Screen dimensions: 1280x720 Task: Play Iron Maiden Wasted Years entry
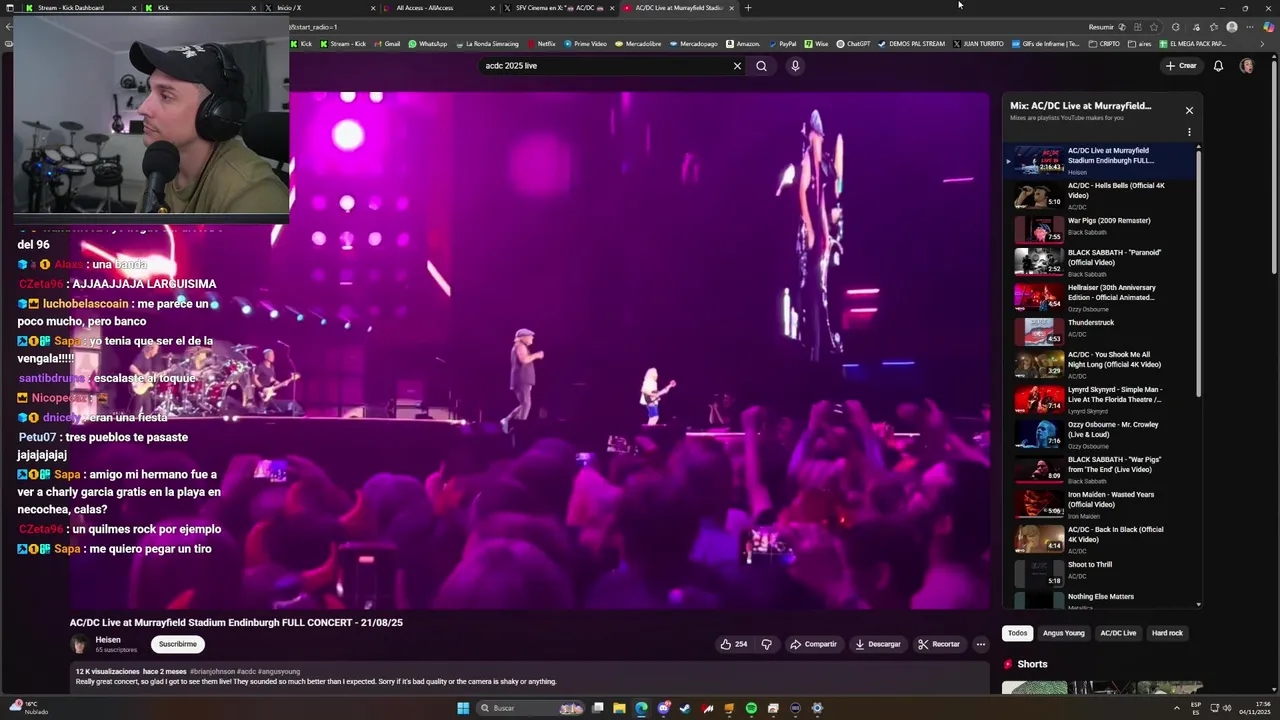(x=1100, y=504)
